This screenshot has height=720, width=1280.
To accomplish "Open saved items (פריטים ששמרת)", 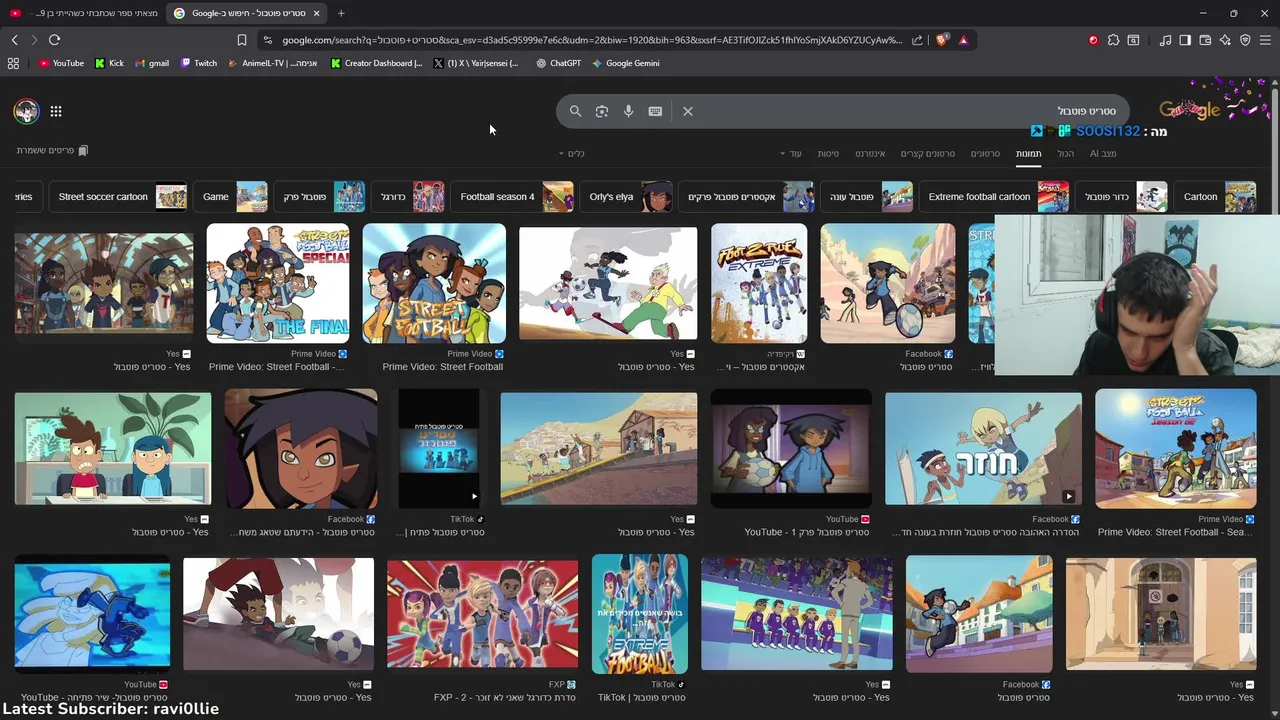I will click(x=52, y=150).
